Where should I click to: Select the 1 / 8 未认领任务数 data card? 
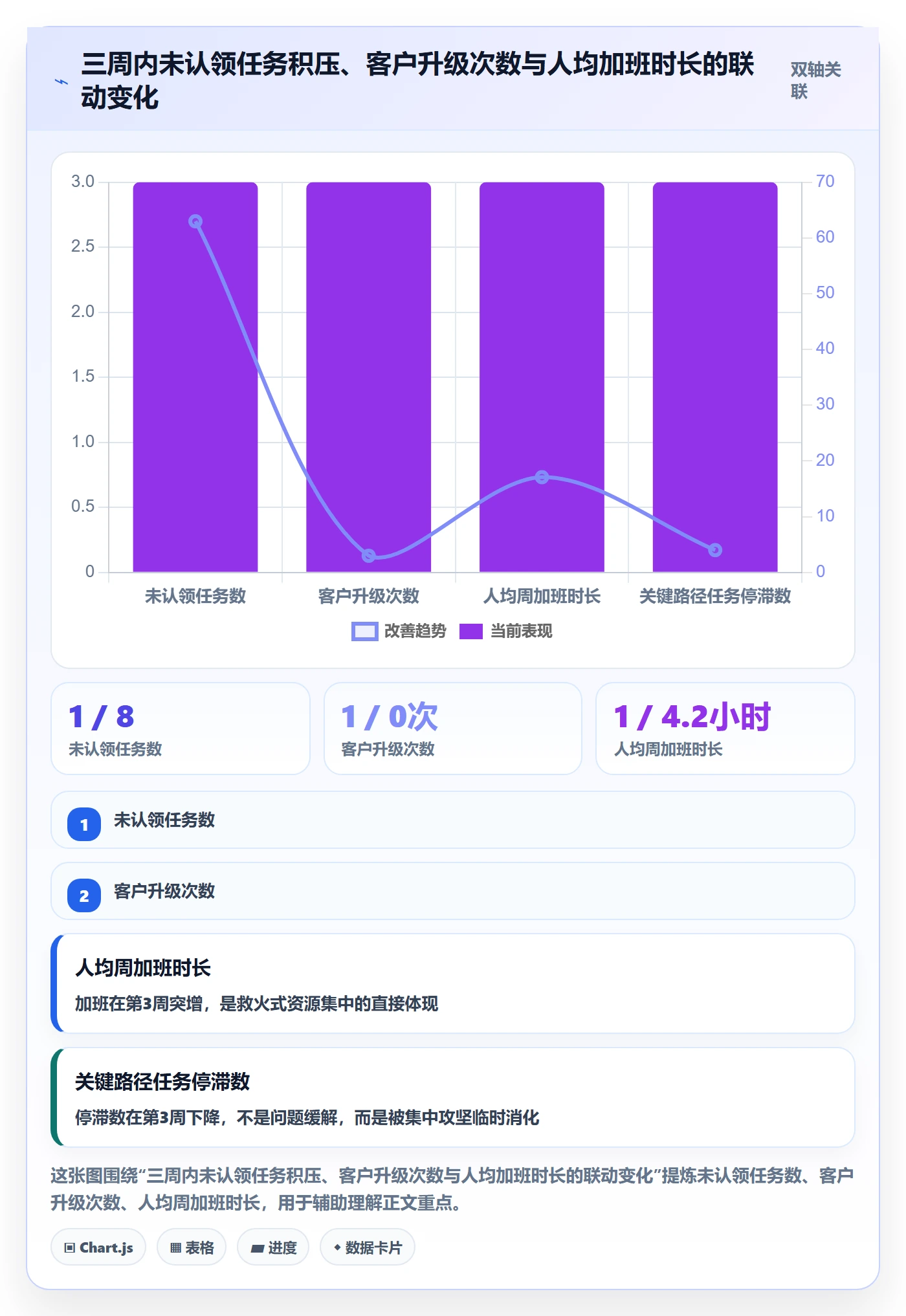tap(181, 729)
